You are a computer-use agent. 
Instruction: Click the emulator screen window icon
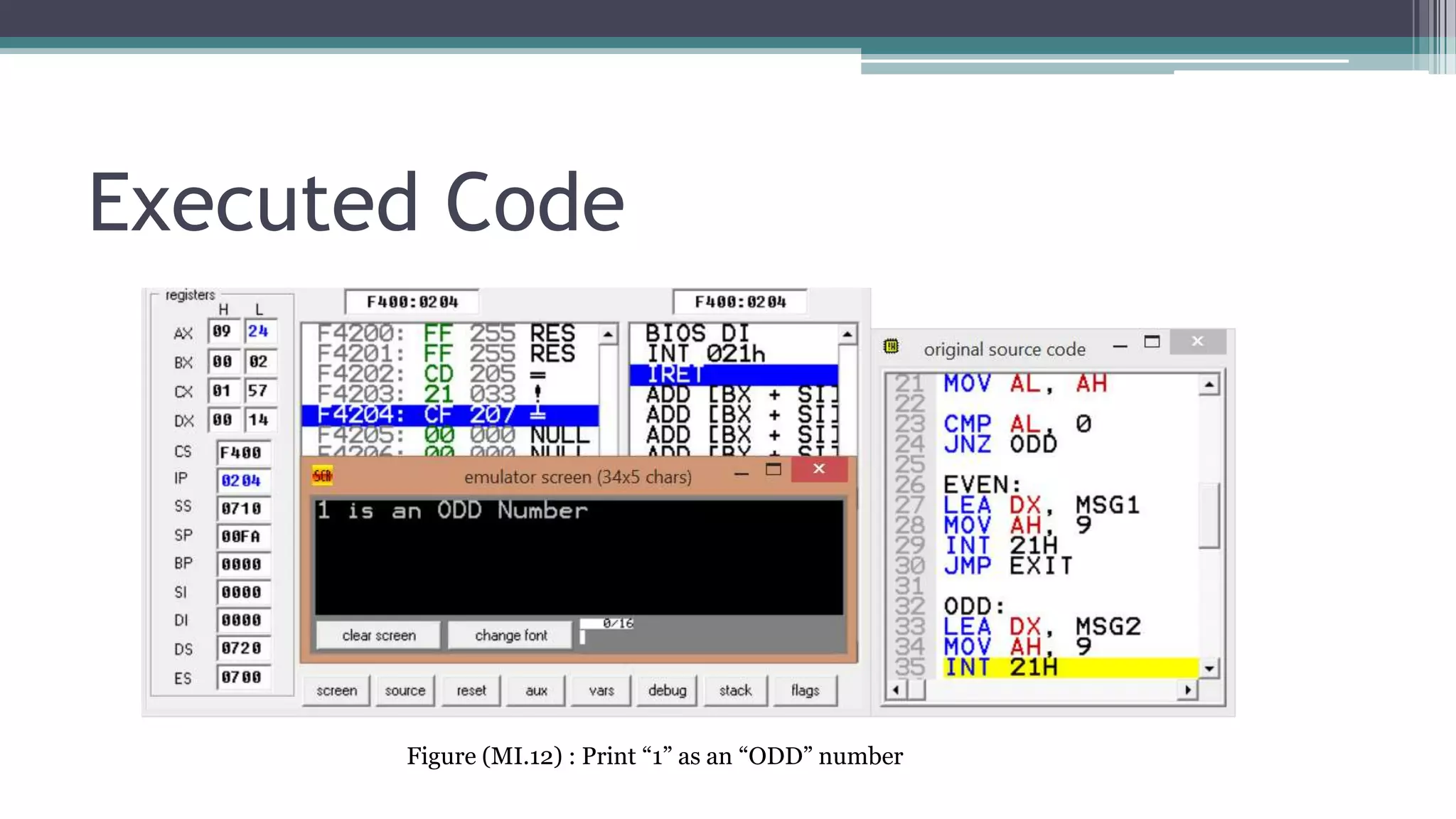(322, 476)
